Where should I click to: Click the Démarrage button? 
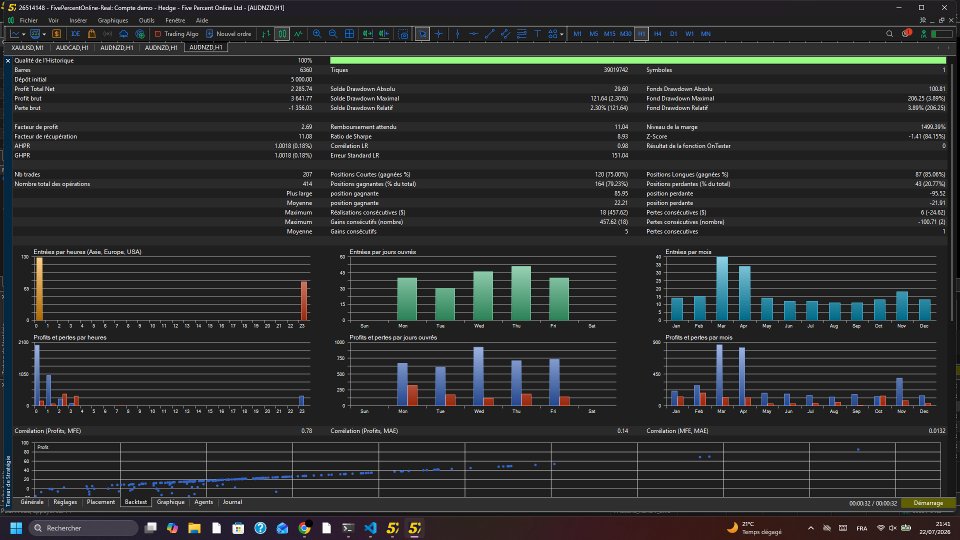(928, 503)
